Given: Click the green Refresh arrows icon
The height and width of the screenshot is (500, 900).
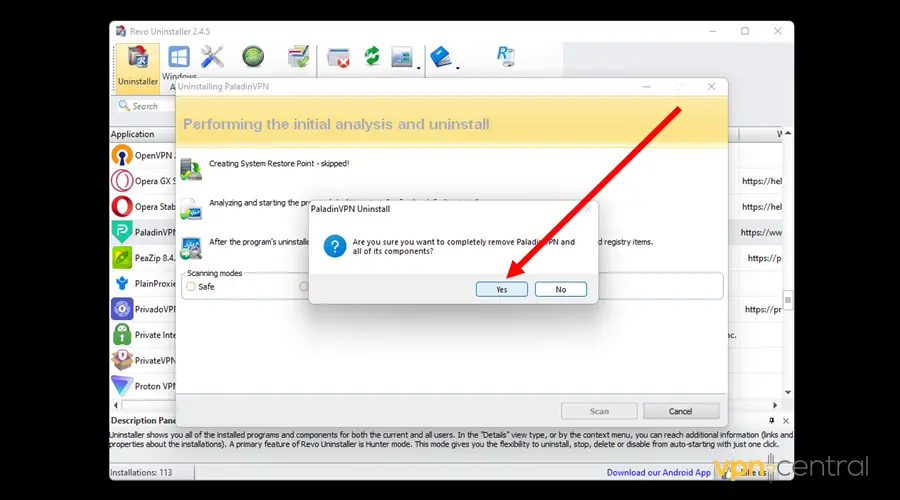Looking at the screenshot, I should [372, 56].
